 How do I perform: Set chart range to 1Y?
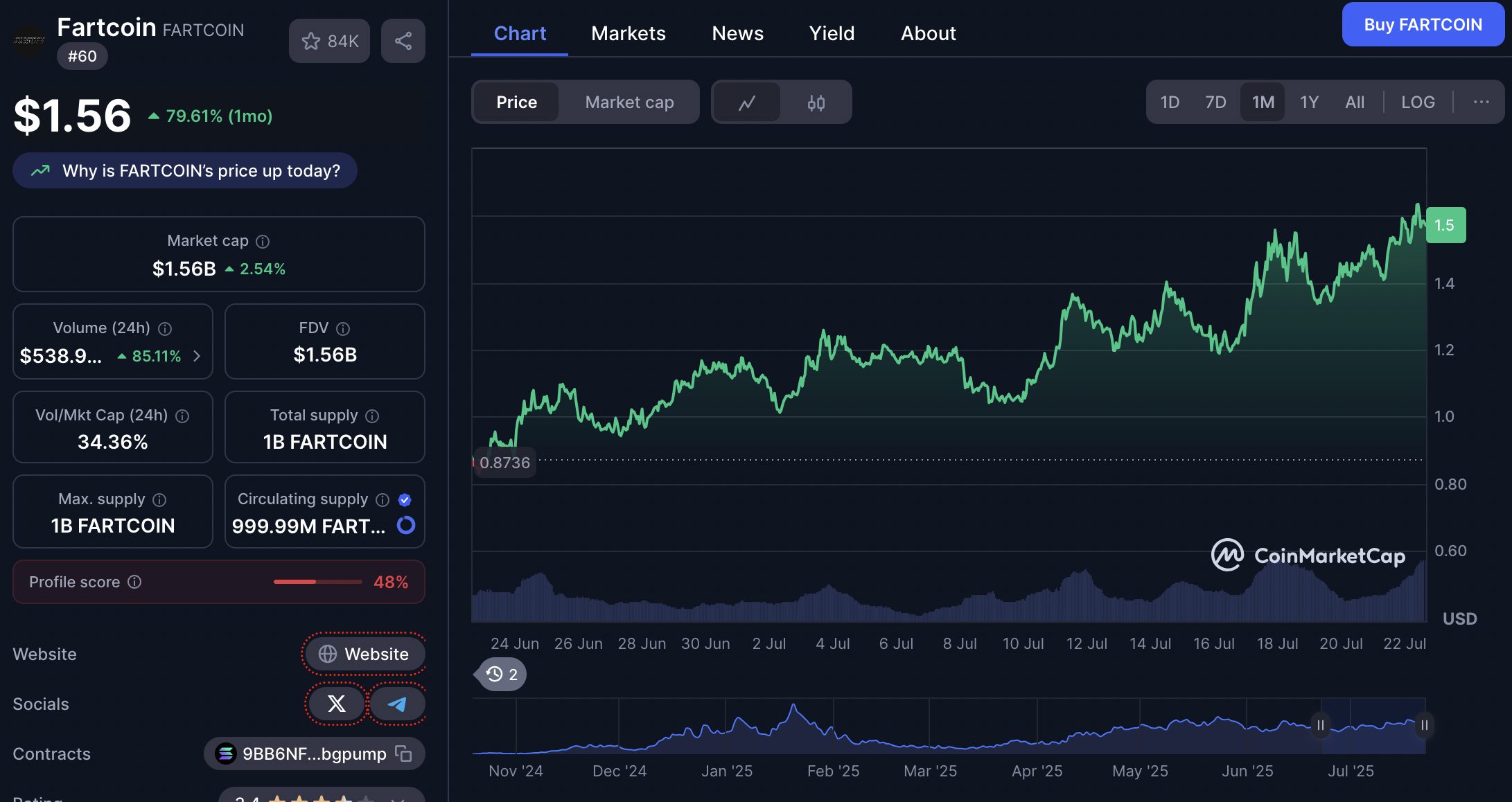tap(1309, 103)
